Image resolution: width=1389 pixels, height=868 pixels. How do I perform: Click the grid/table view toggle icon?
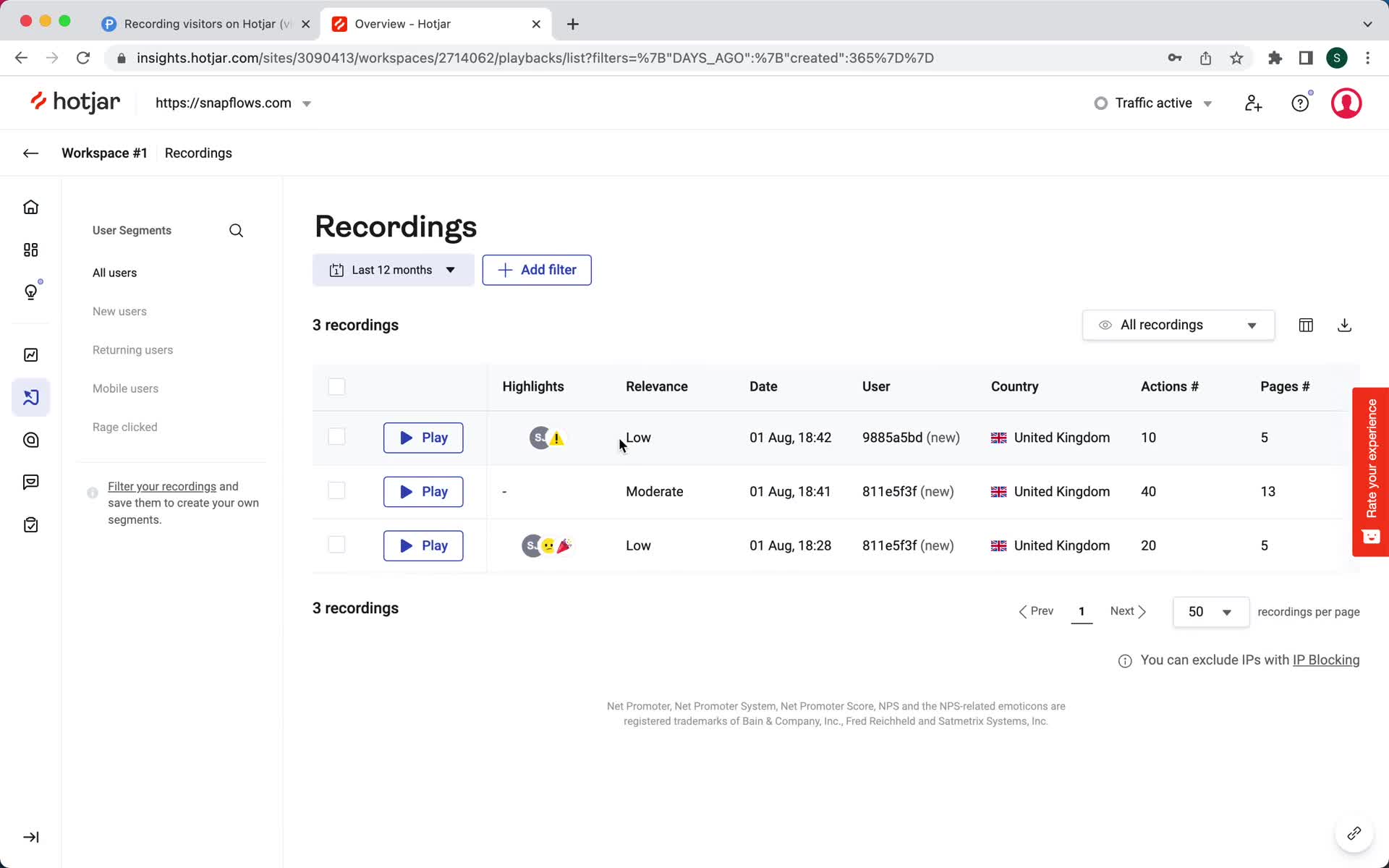[1306, 325]
